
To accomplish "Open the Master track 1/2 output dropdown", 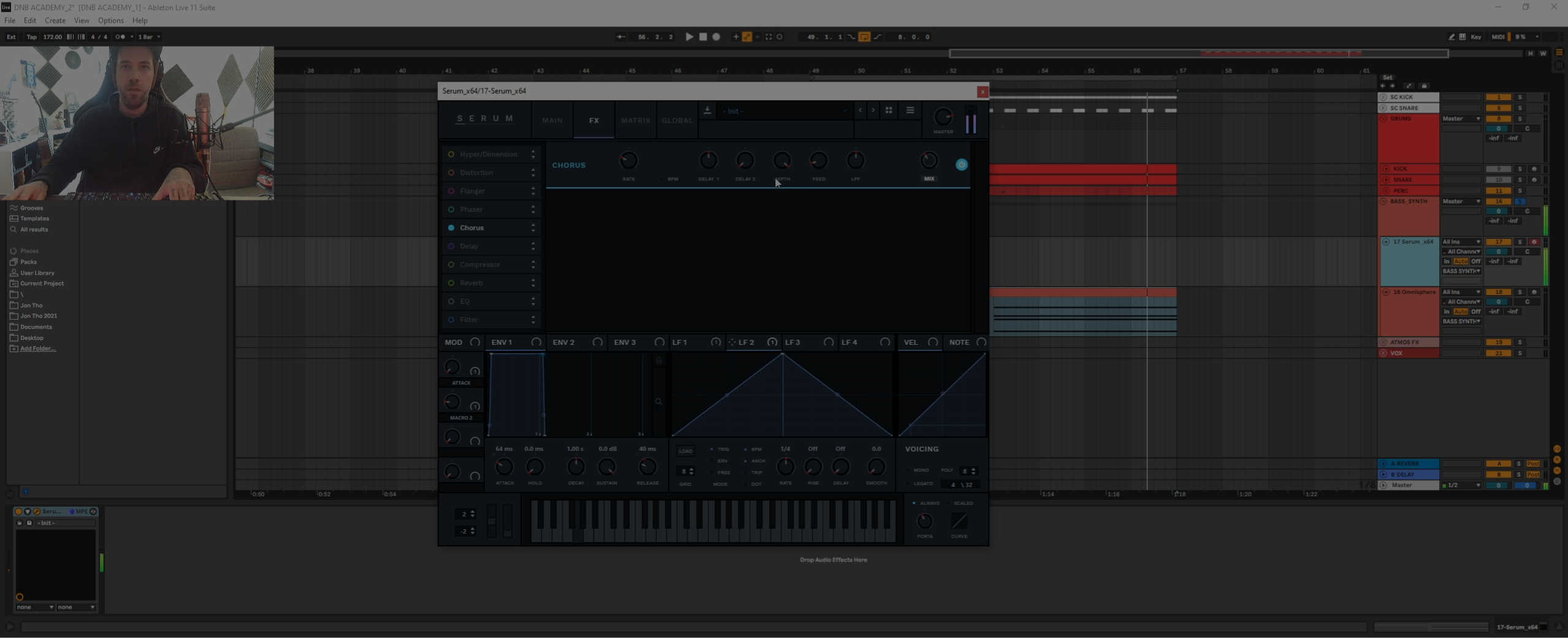I will click(x=1463, y=485).
